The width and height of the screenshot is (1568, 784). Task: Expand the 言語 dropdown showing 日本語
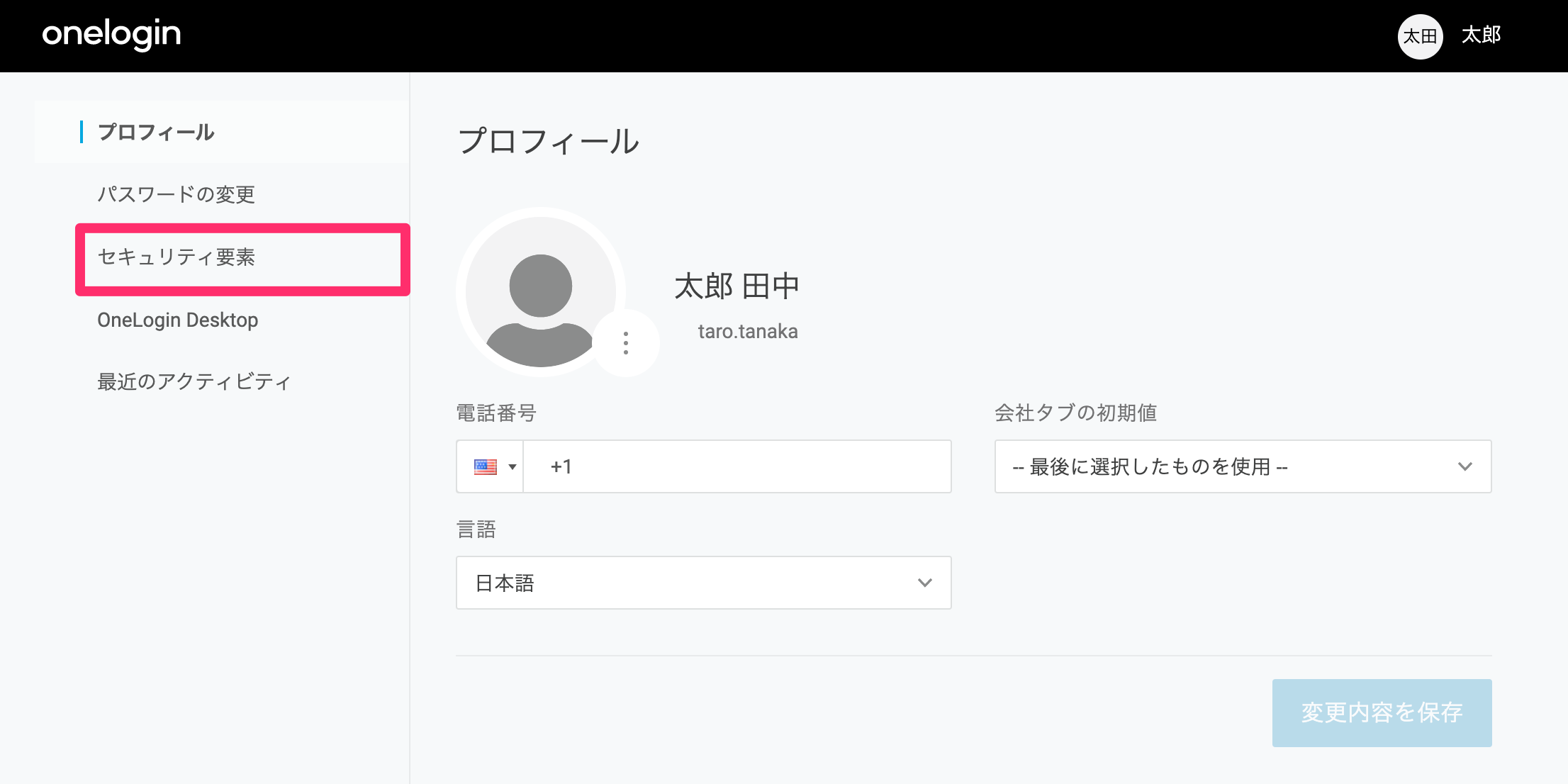pos(704,583)
